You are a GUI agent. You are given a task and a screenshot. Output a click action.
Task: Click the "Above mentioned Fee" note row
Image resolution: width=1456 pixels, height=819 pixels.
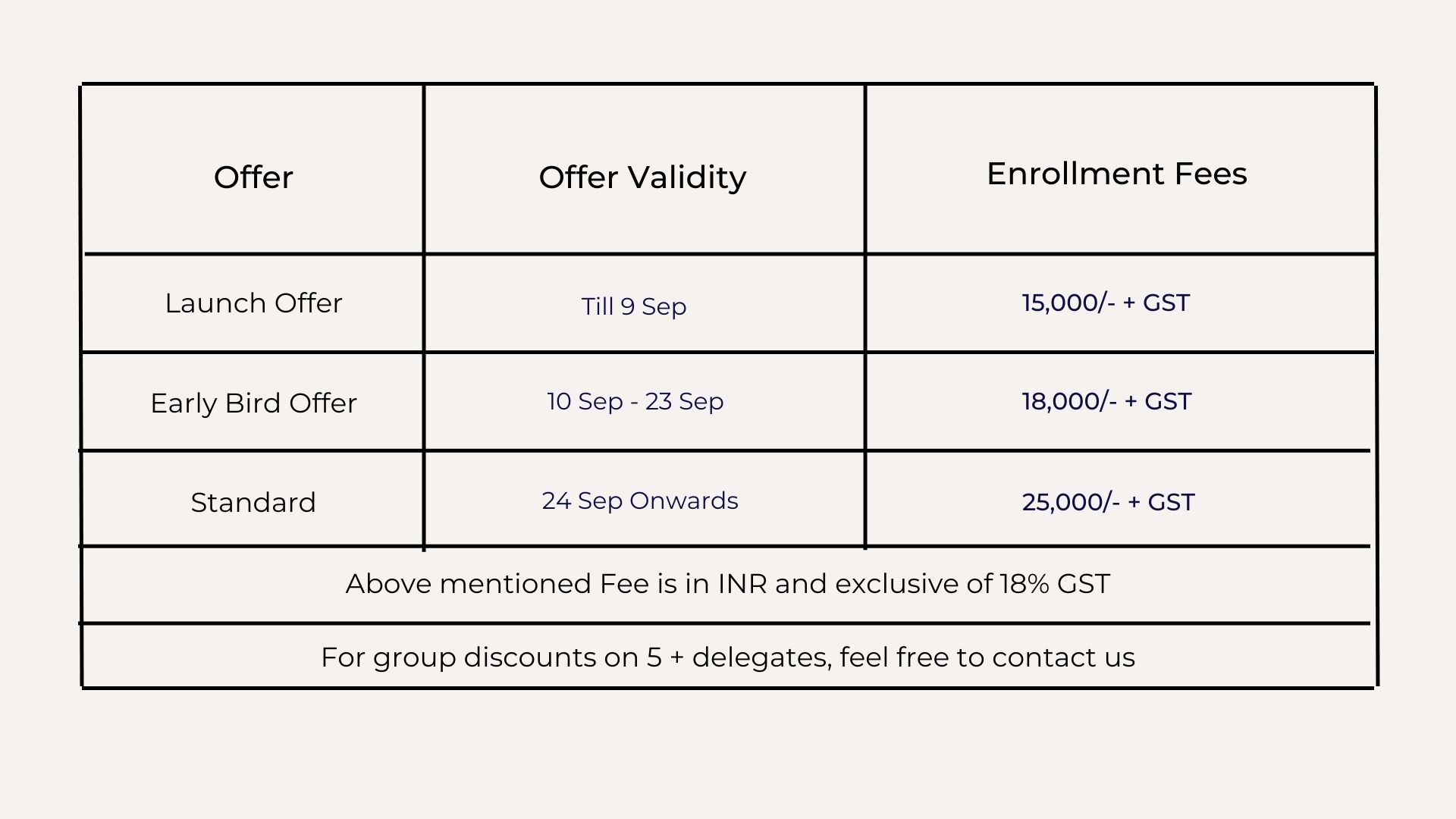(x=727, y=584)
